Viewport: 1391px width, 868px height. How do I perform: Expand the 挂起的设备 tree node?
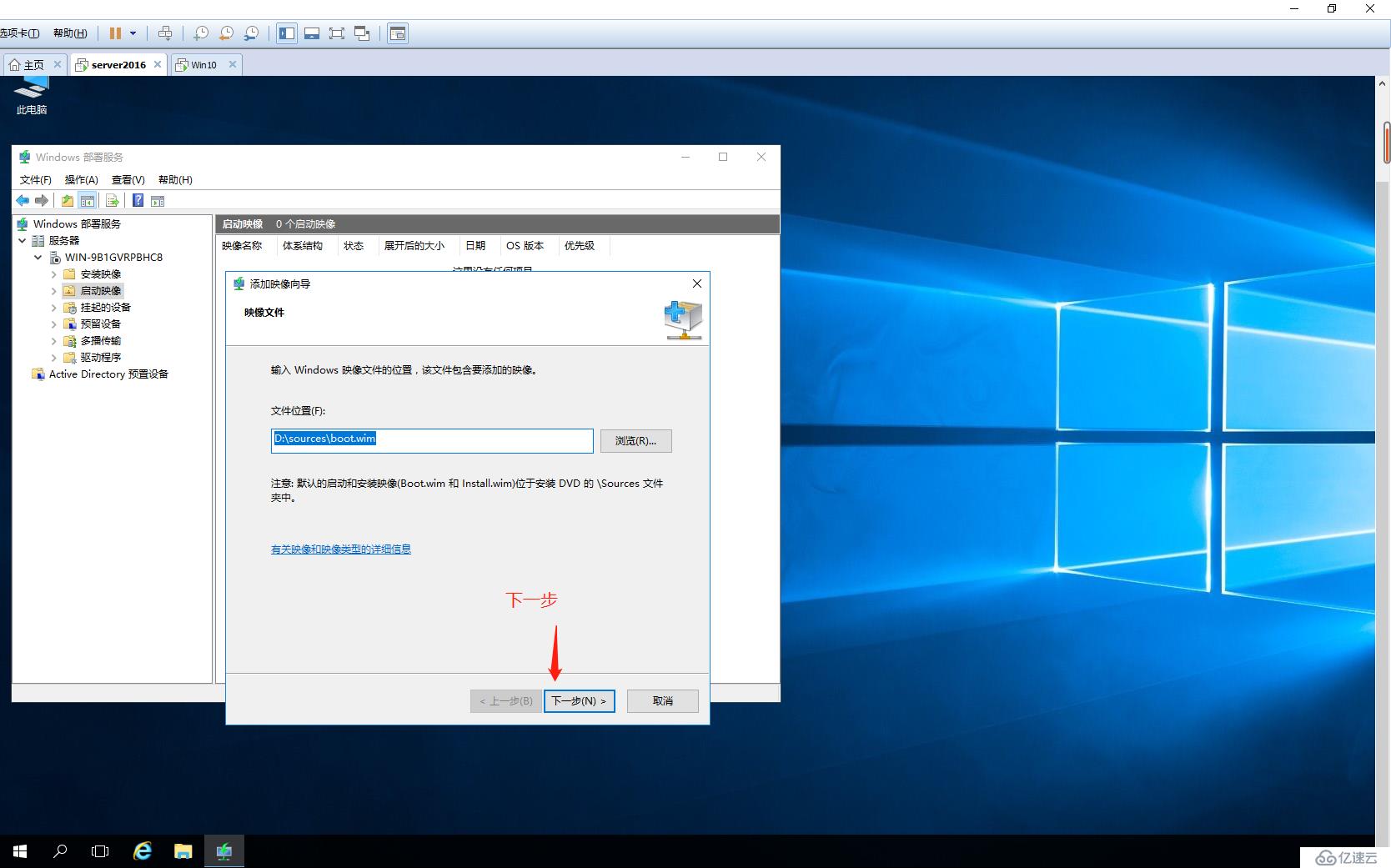[x=54, y=307]
